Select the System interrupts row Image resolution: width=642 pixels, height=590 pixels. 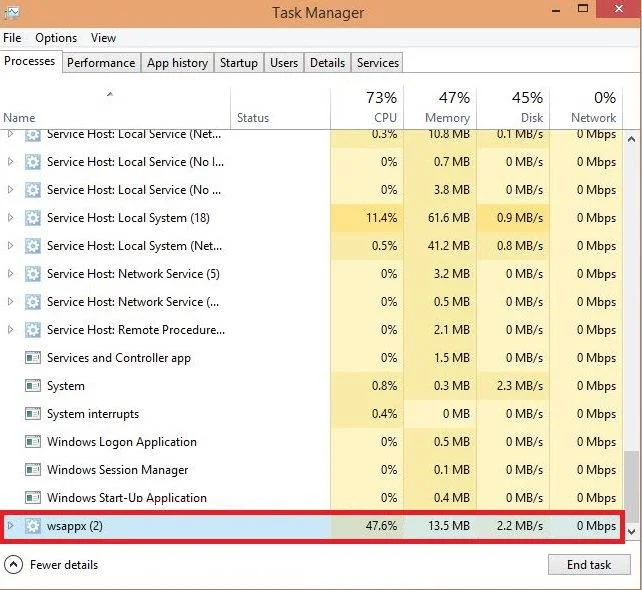(311, 414)
